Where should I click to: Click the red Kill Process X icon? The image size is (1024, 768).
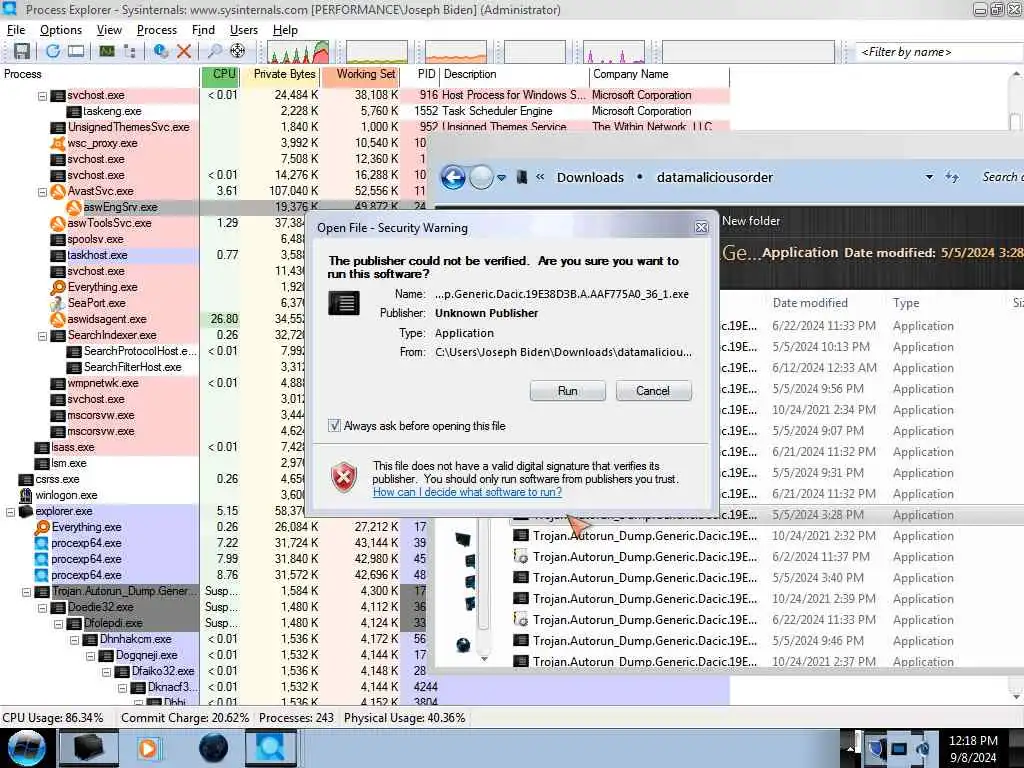(184, 51)
